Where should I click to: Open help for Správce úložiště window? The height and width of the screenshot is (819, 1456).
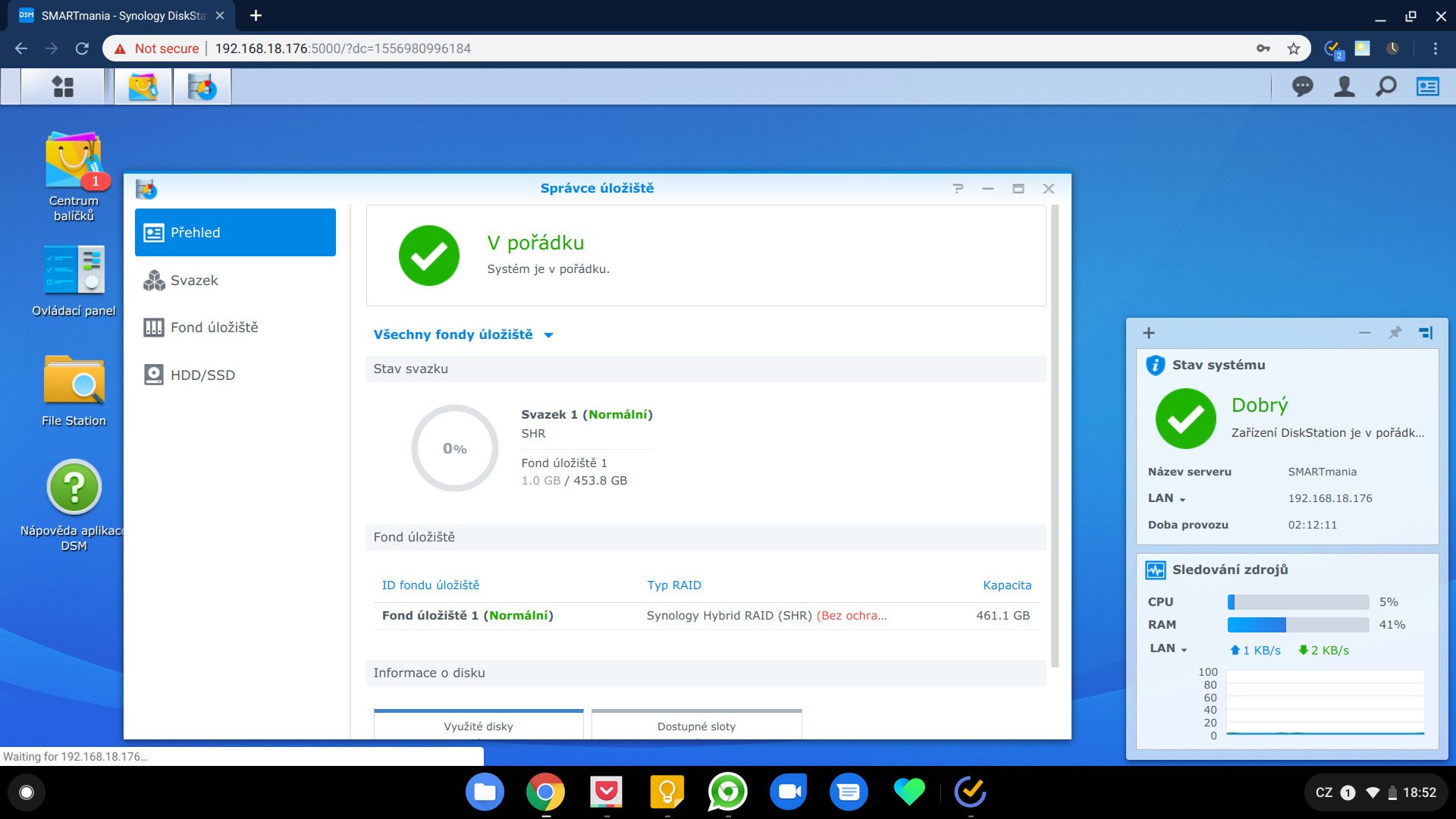coord(958,189)
